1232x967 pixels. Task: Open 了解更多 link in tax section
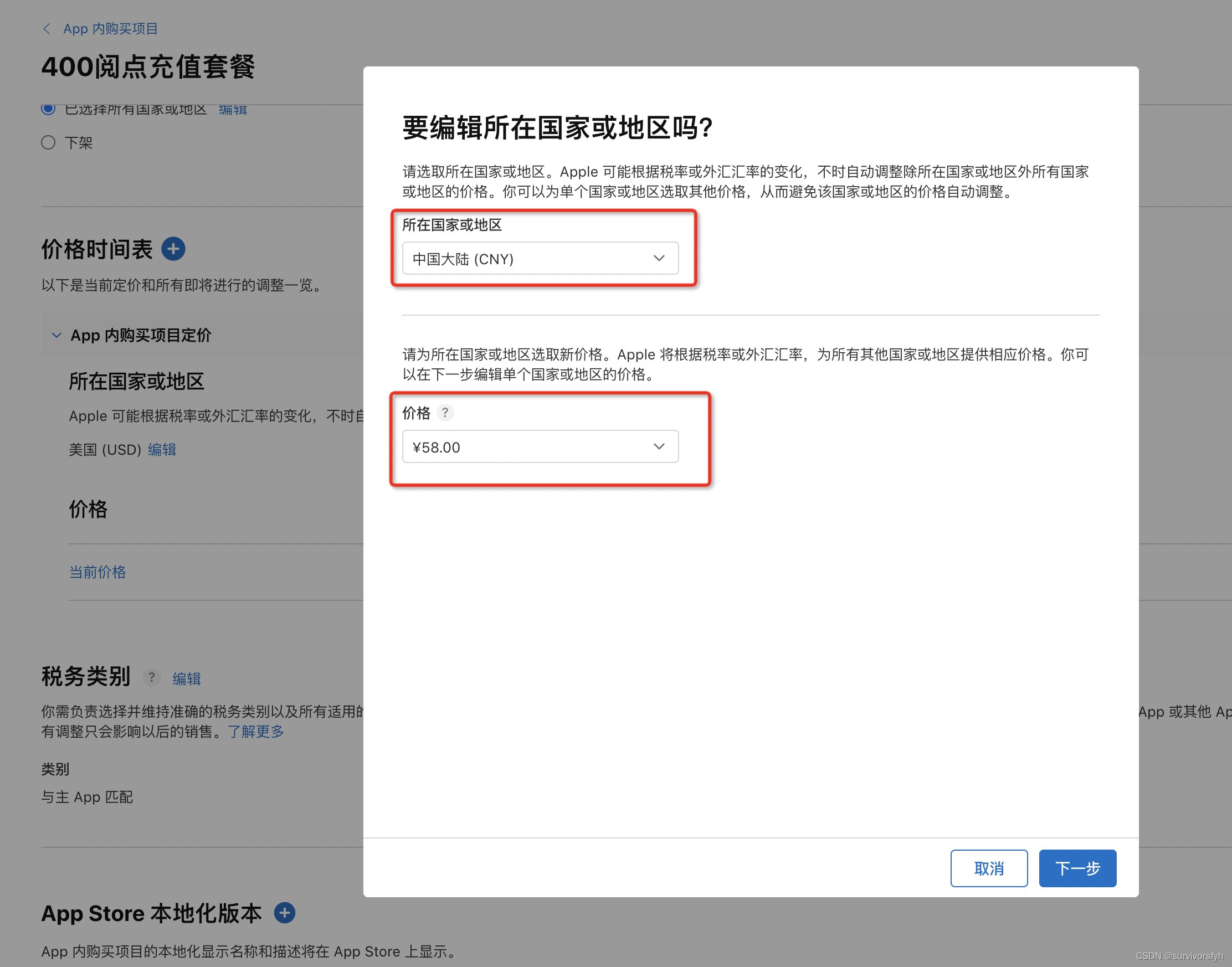pyautogui.click(x=256, y=732)
